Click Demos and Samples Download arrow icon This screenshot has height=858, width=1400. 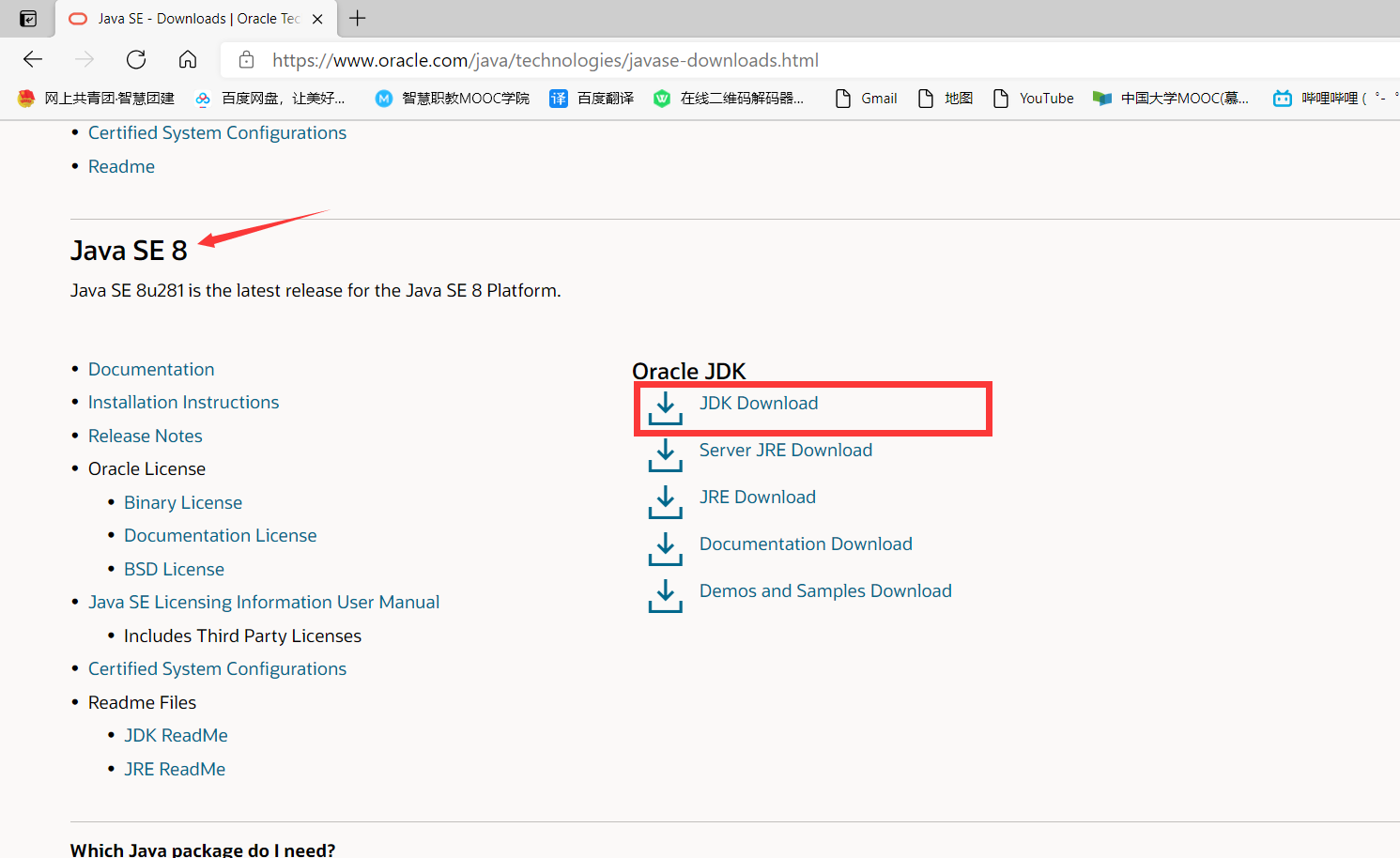(x=666, y=596)
